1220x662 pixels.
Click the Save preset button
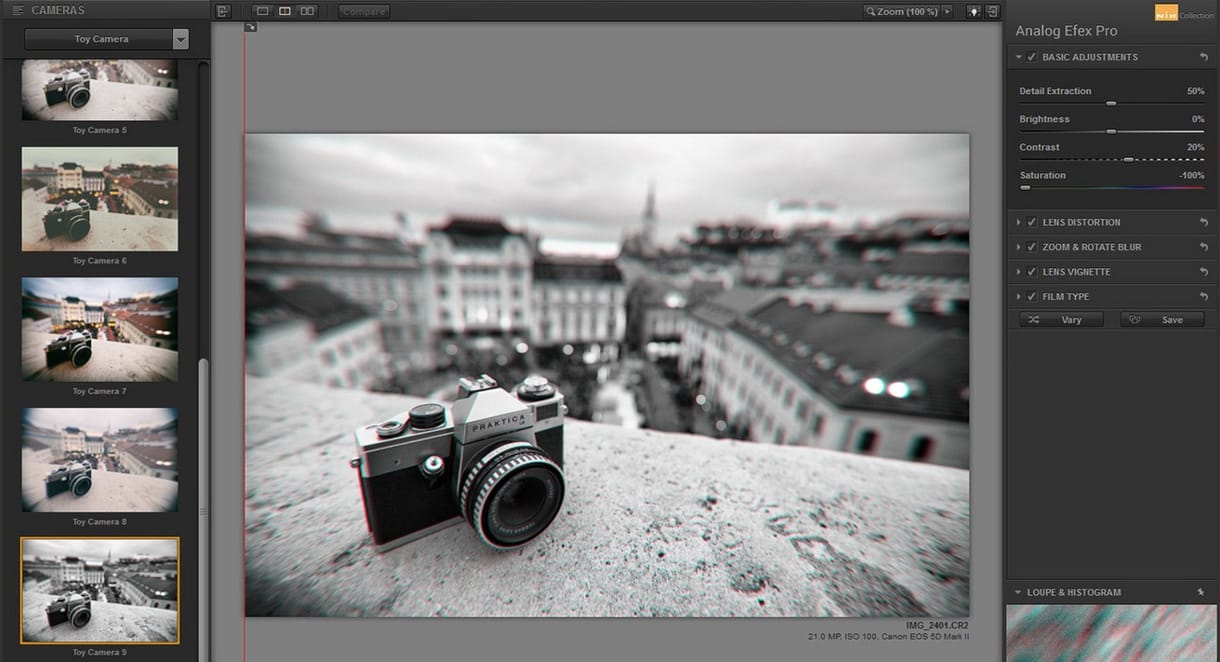pyautogui.click(x=1162, y=320)
